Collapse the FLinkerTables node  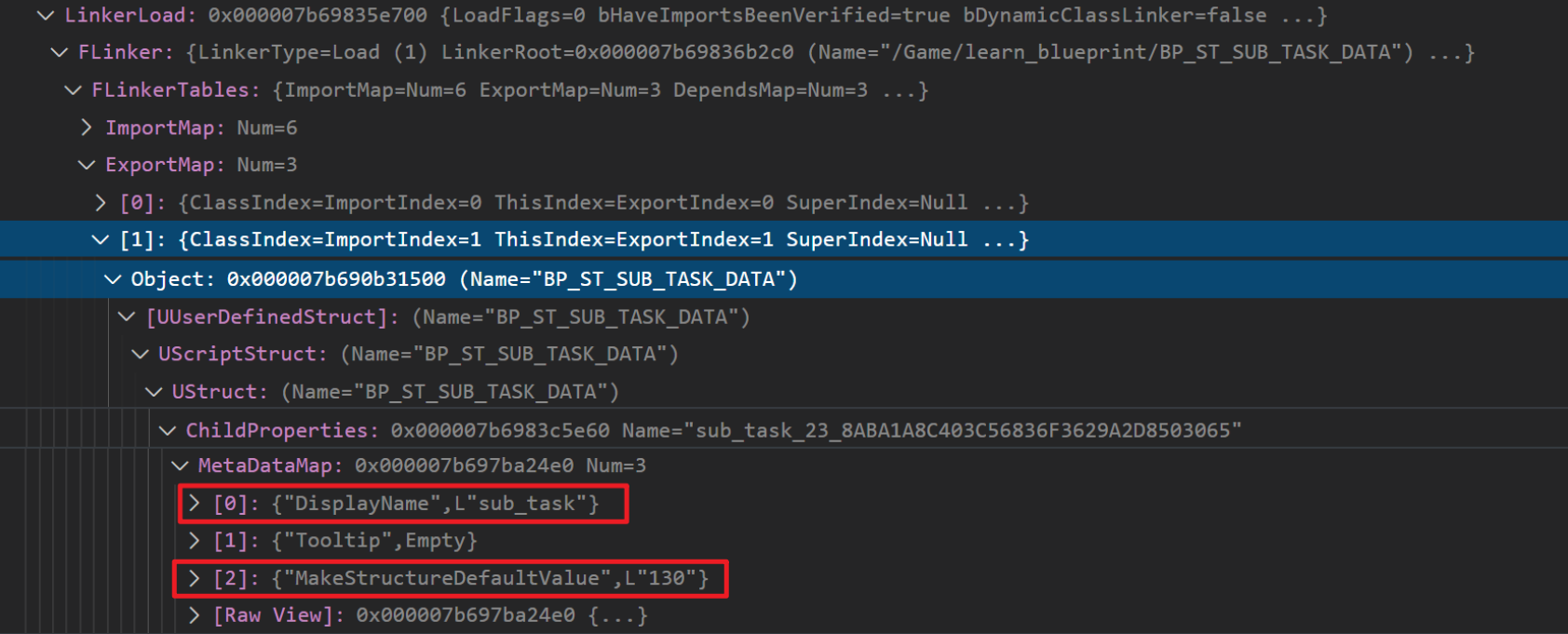pos(73,90)
